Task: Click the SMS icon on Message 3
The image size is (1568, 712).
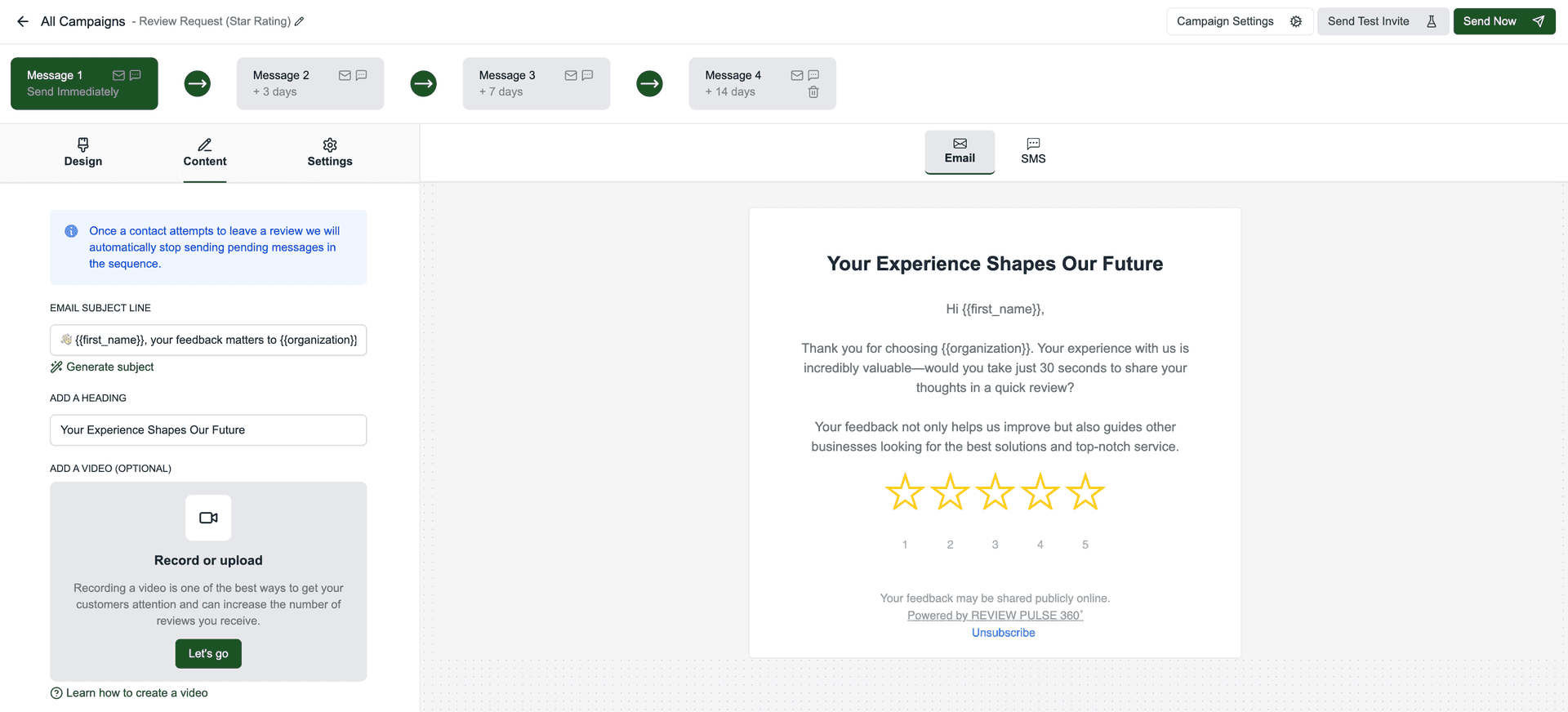Action: (x=587, y=75)
